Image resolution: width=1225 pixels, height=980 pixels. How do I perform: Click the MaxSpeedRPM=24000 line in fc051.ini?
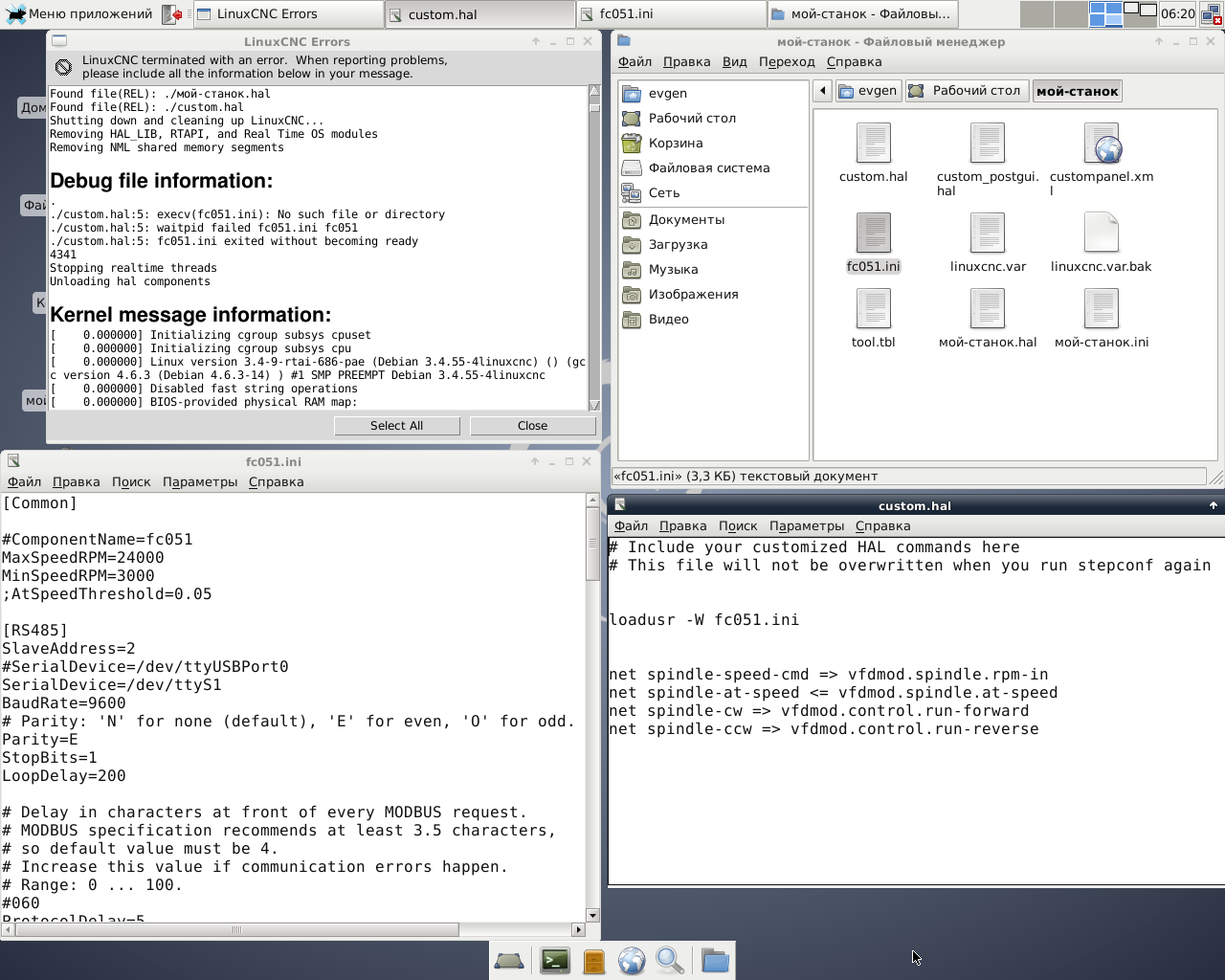click(x=83, y=558)
